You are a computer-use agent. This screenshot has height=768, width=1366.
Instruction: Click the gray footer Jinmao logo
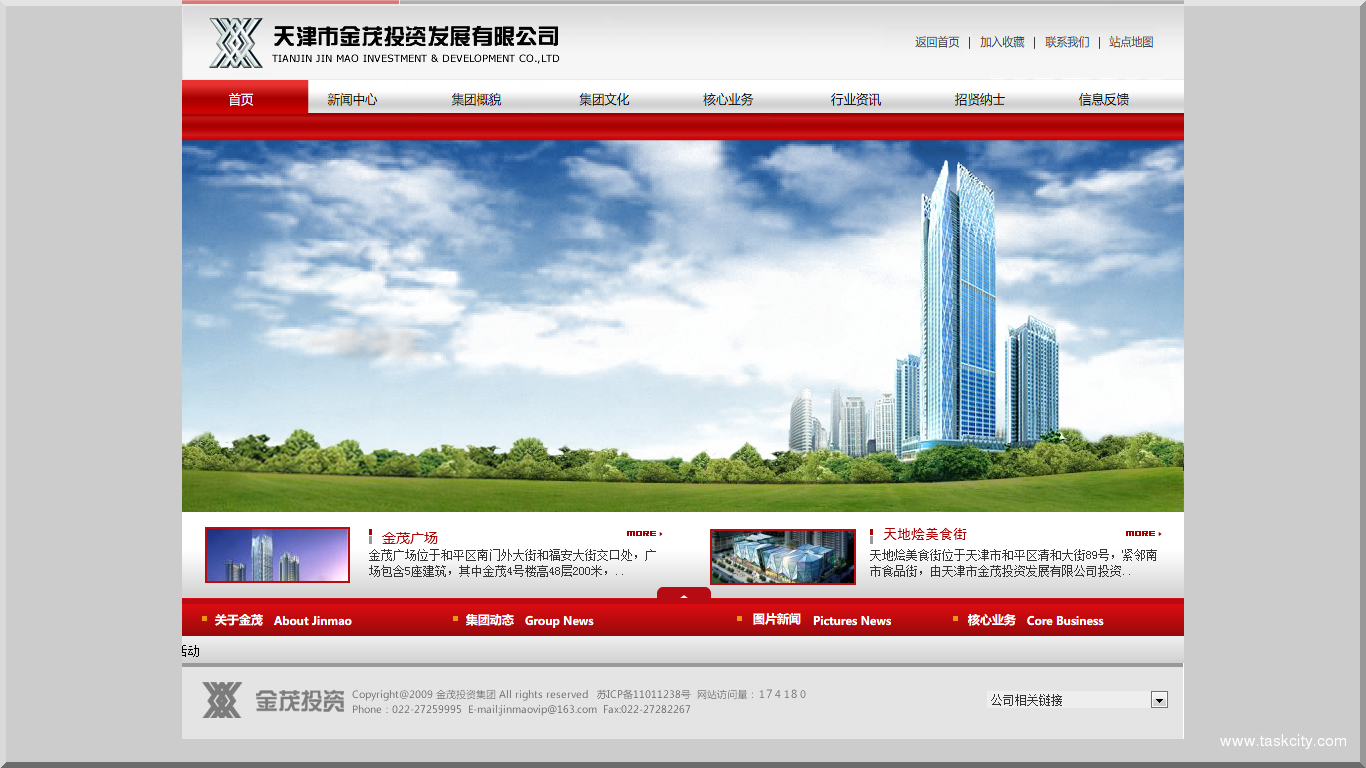point(273,700)
